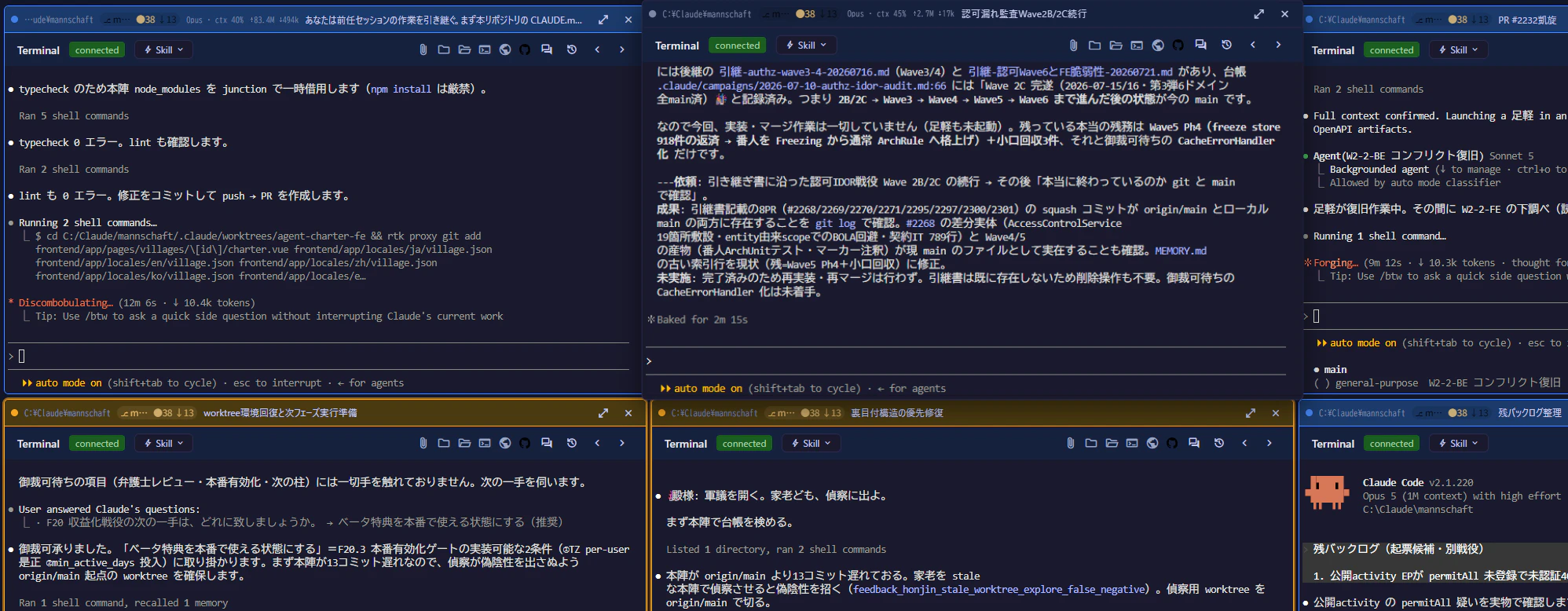Open Skill dropdown in worktree環境回復 panel

(x=163, y=443)
